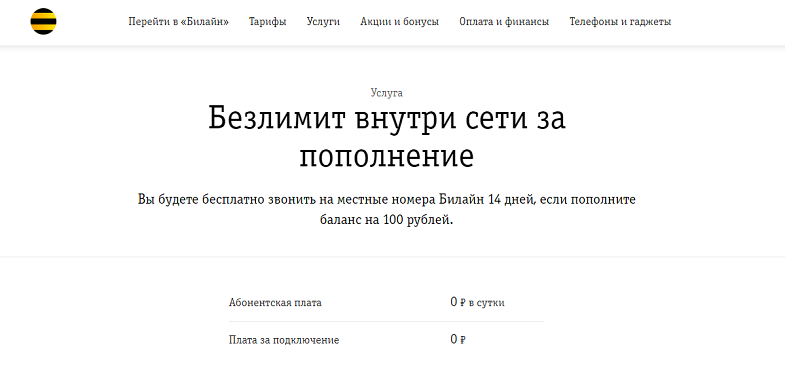This screenshot has width=785, height=372.
Task: Click the heading «Безлимит внутри сети за пополнение»
Action: pyautogui.click(x=386, y=137)
